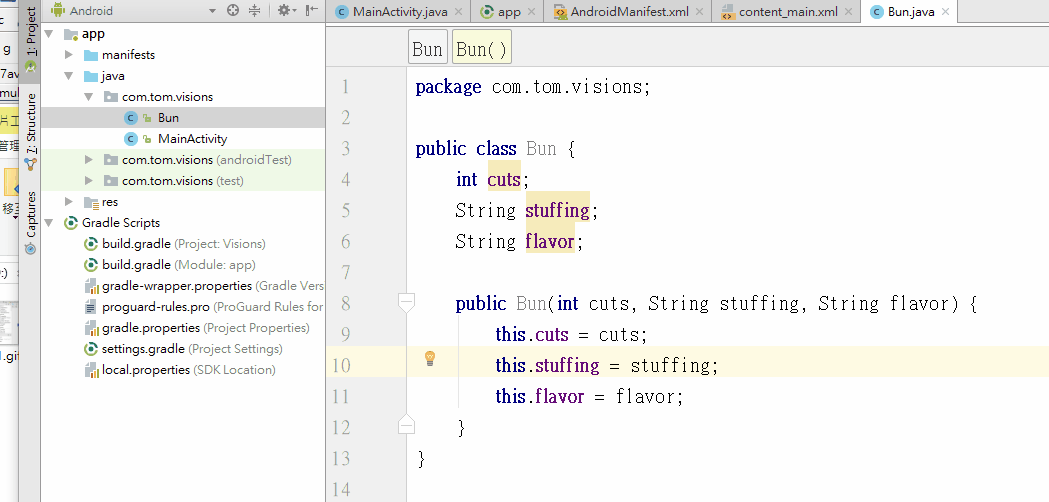
Task: Expand the res folder
Action: (x=68, y=202)
